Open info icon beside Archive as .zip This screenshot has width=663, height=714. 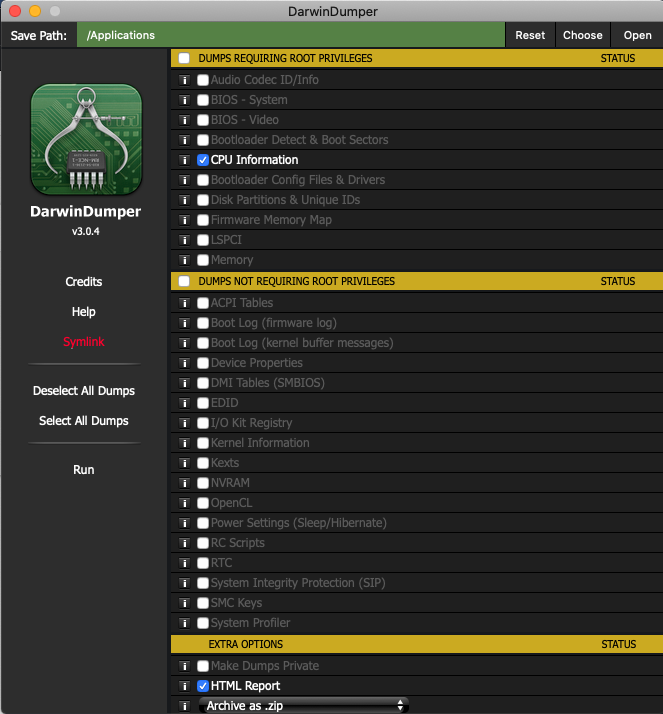click(184, 706)
